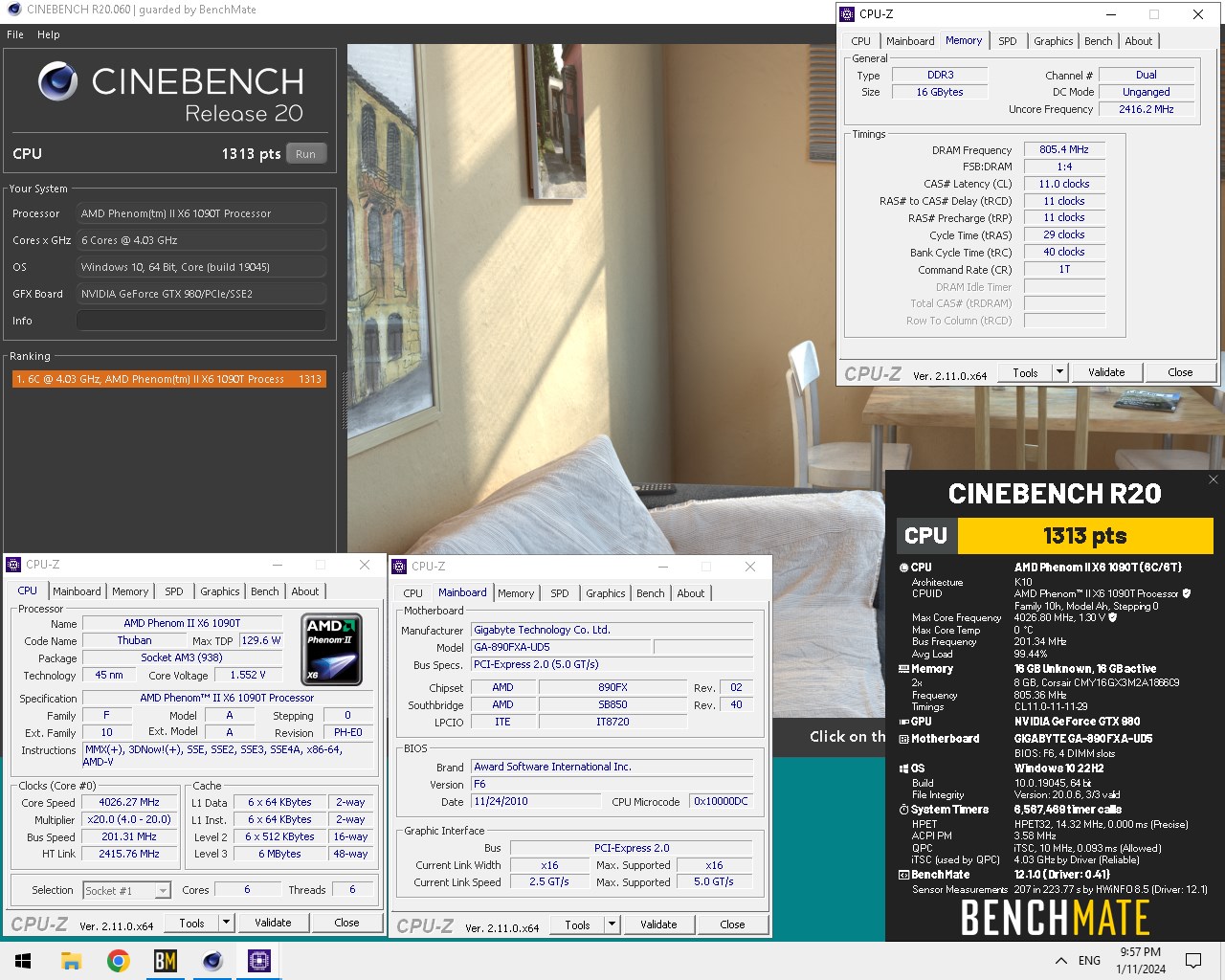This screenshot has width=1225, height=980.
Task: Switch to Graphics tab in CPU-Z CPU window
Action: [x=220, y=591]
